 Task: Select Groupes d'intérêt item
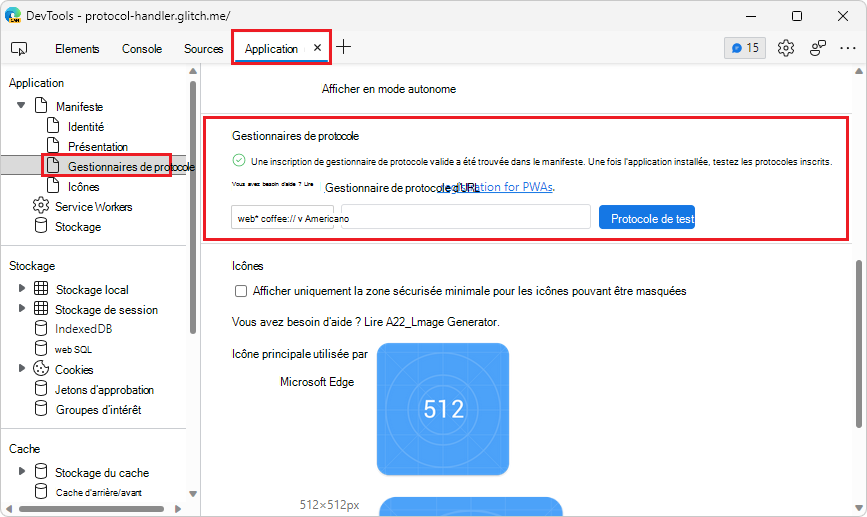98,410
